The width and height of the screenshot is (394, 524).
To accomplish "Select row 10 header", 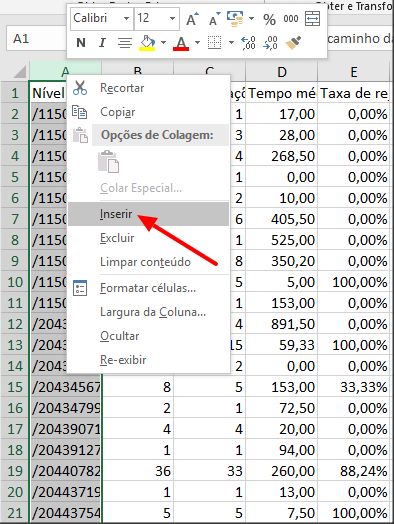I will (15, 282).
